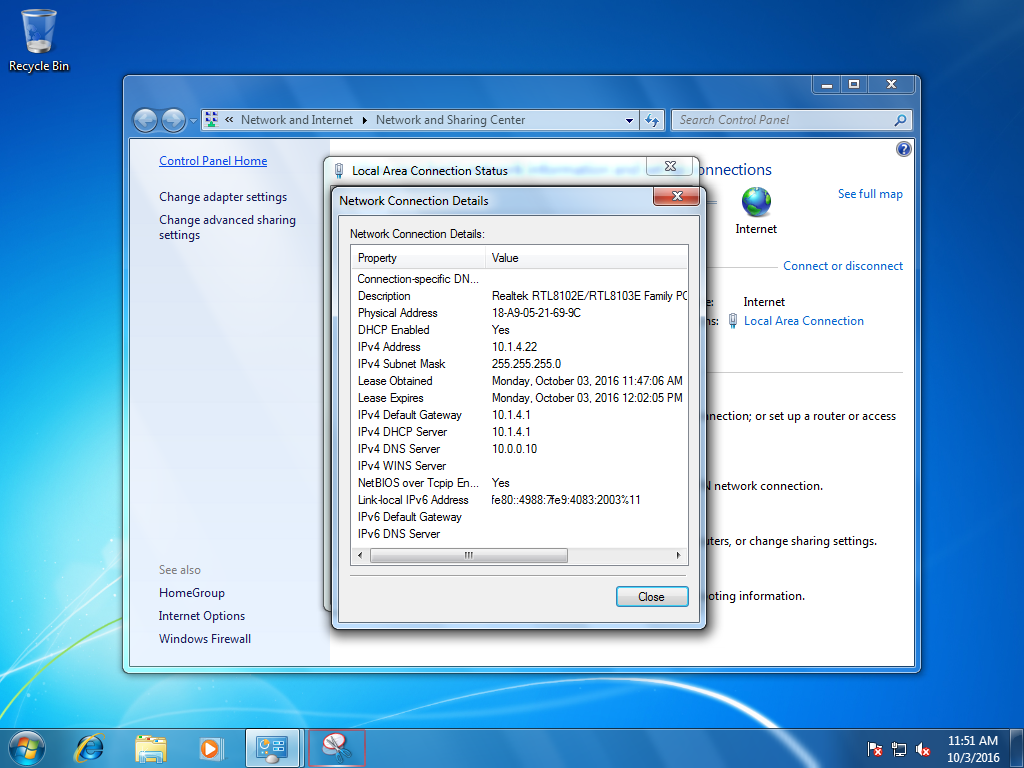This screenshot has height=768, width=1024.
Task: Open Action Center flag tray icon
Action: 874,749
